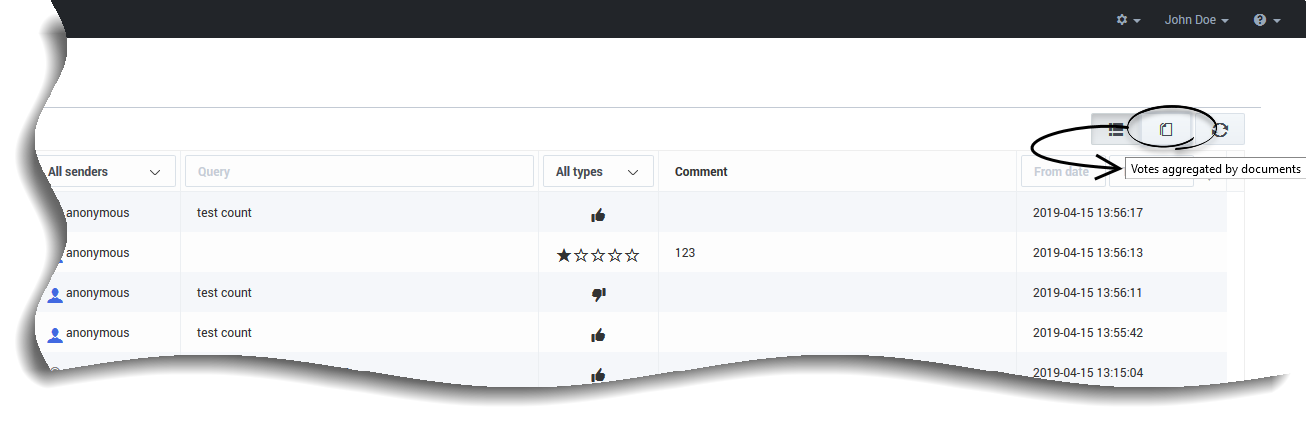This screenshot has height=422, width=1306.
Task: Click thumbs-up in the 13:15:04 row
Action: click(x=598, y=374)
